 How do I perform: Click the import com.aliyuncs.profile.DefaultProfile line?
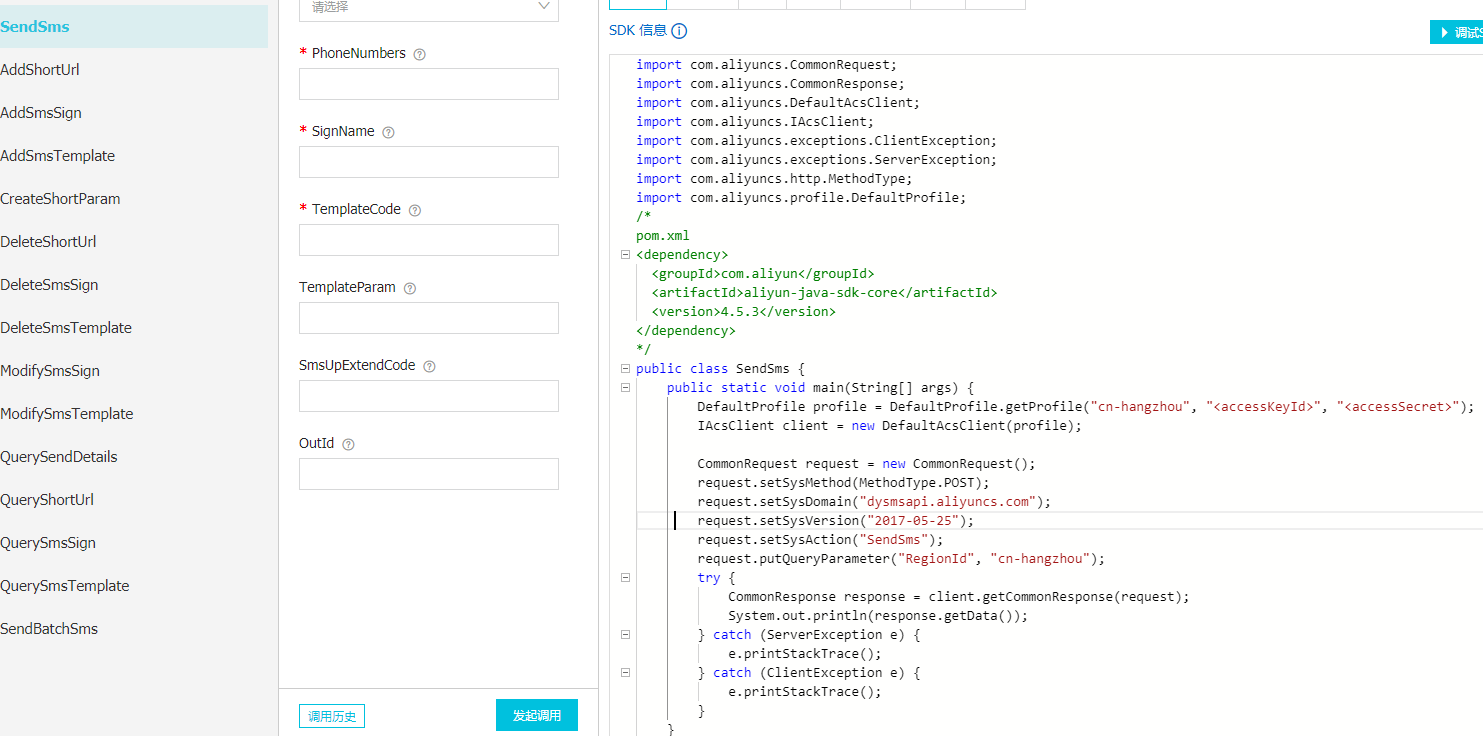pyautogui.click(x=802, y=198)
